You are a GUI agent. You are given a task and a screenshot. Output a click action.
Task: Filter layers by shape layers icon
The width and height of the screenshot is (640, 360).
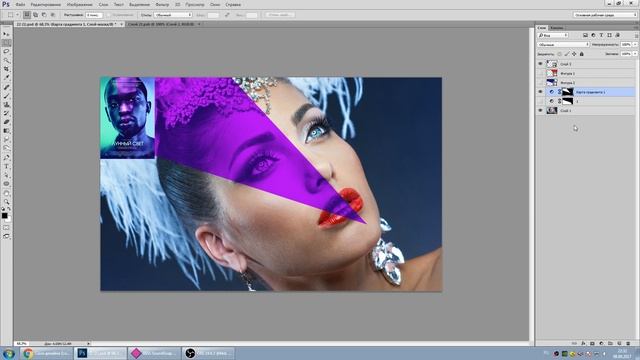609,36
